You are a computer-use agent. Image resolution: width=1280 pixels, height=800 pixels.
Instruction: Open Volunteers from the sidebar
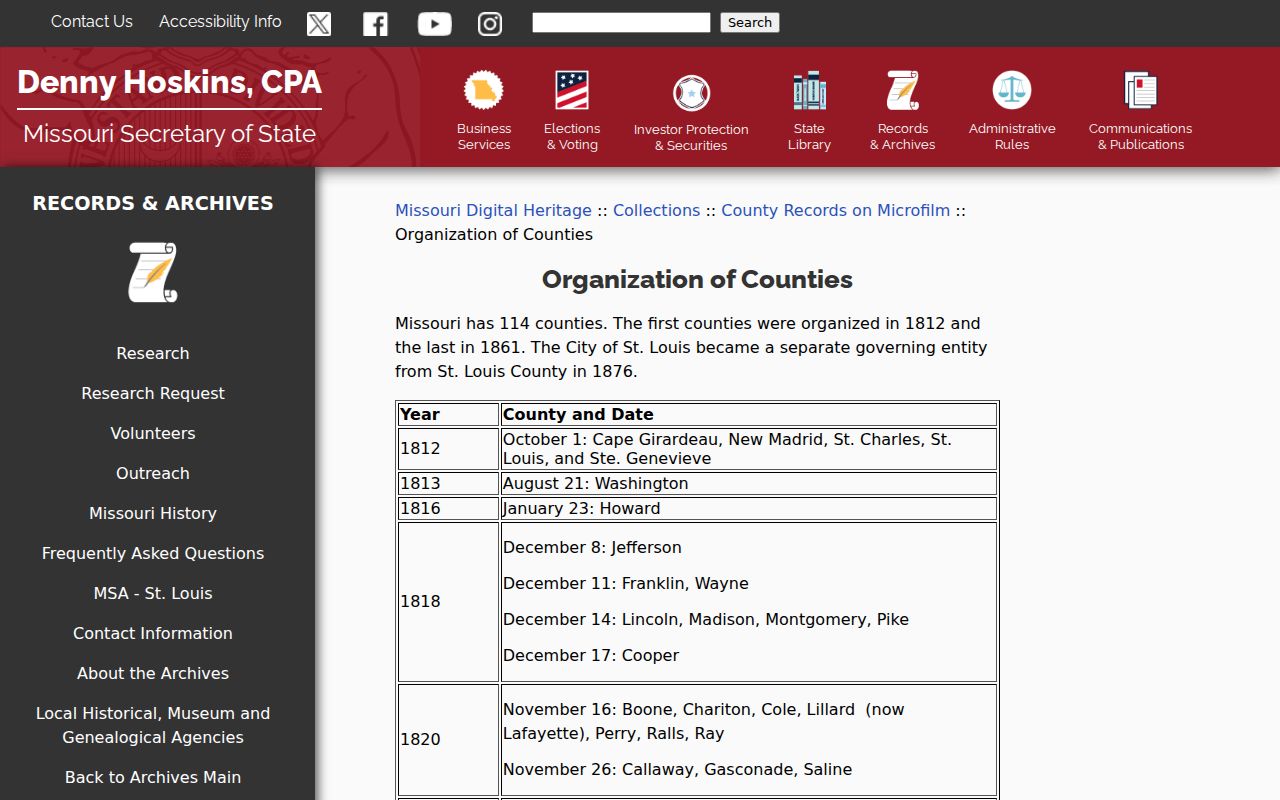pos(153,433)
